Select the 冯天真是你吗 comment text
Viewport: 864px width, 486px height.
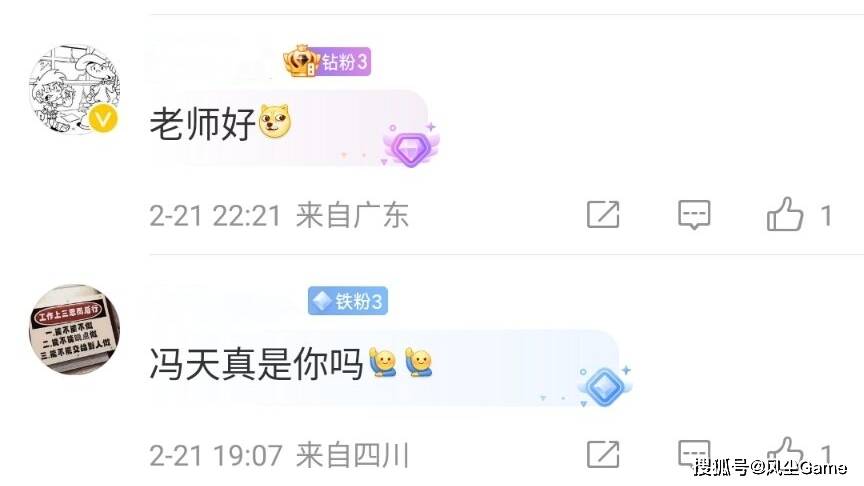pyautogui.click(x=256, y=364)
